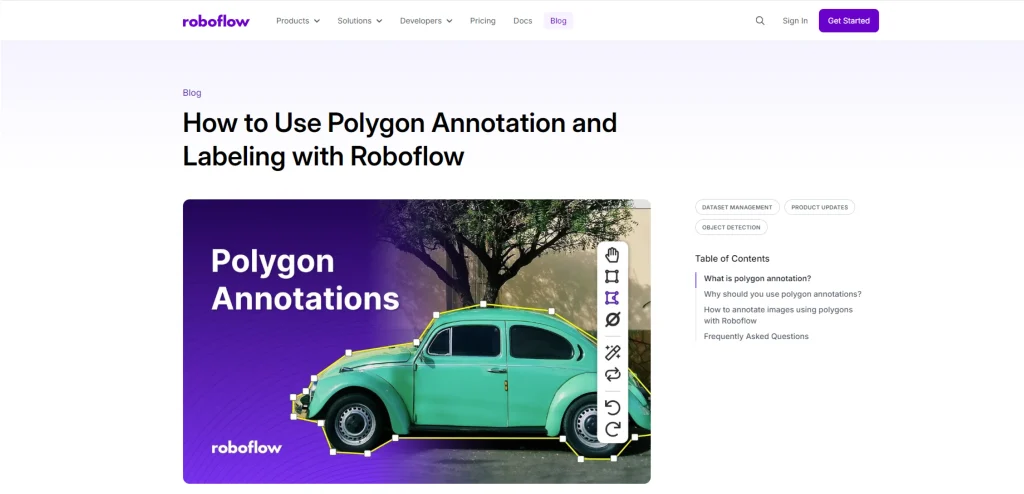Jump to Frequently Asked Questions section
This screenshot has height=494, width=1024.
pos(756,337)
